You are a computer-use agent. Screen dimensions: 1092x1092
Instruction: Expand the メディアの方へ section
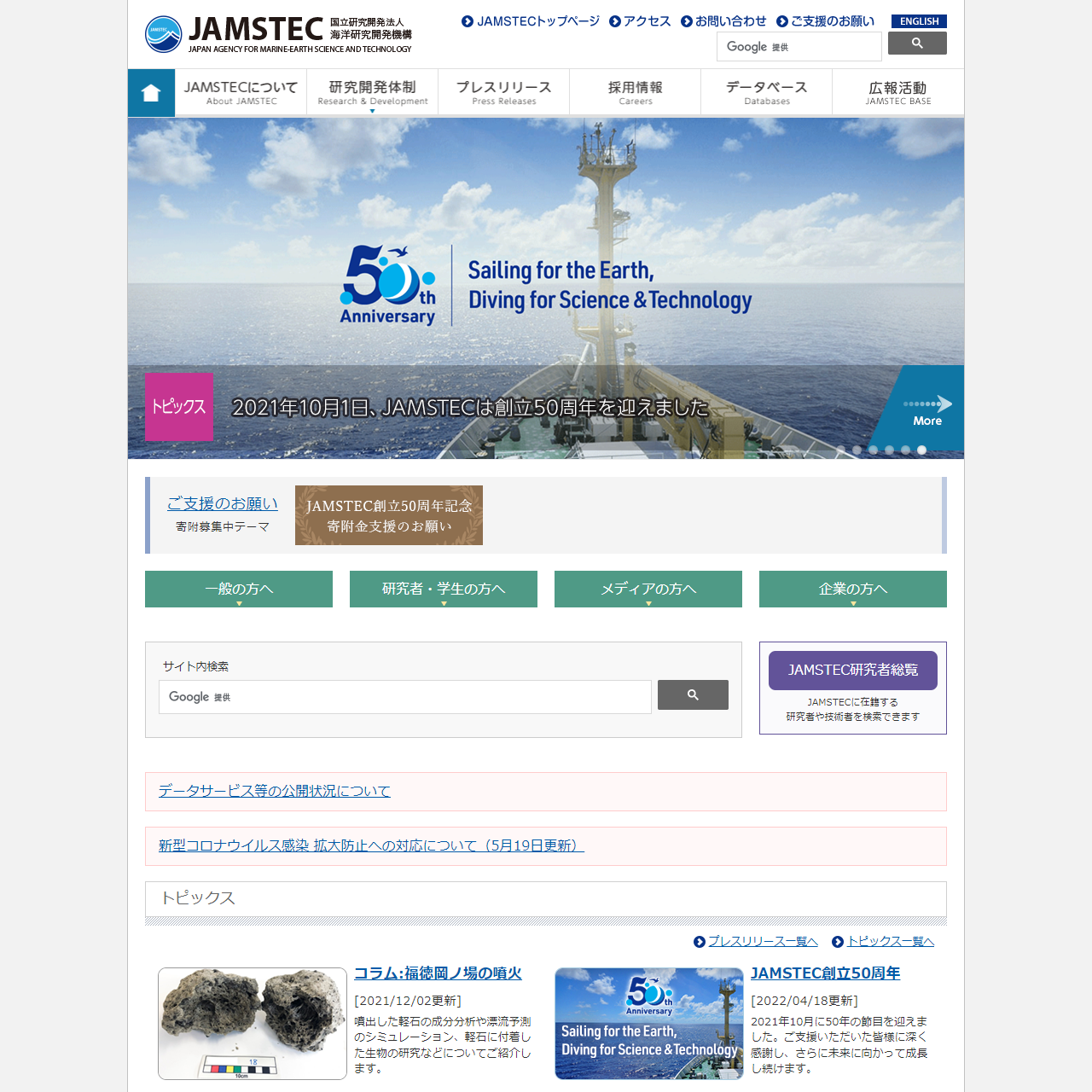(648, 589)
